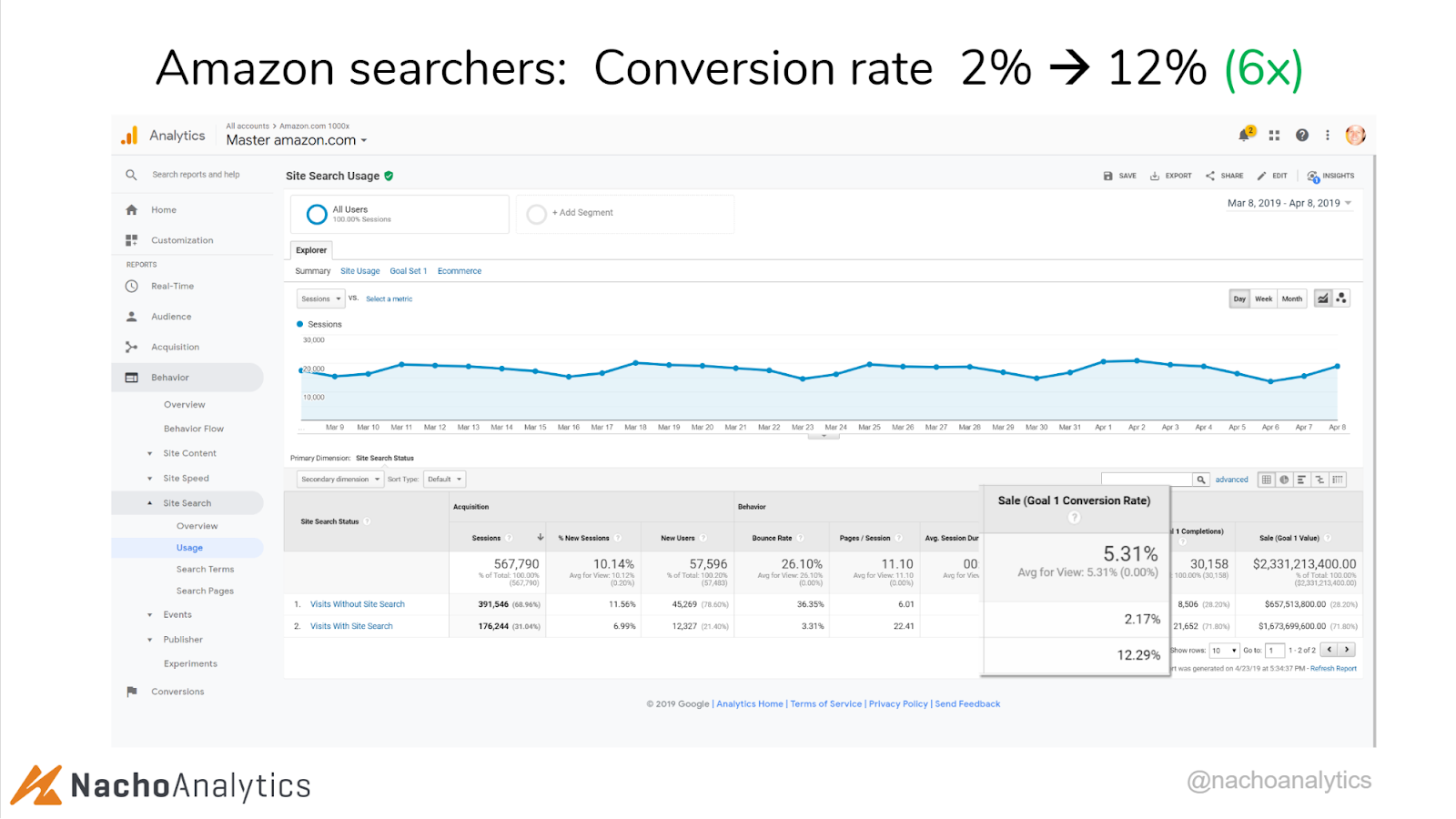Open the Sessions metric dropdown
Viewport: 1456px width, 819px height.
[x=320, y=298]
